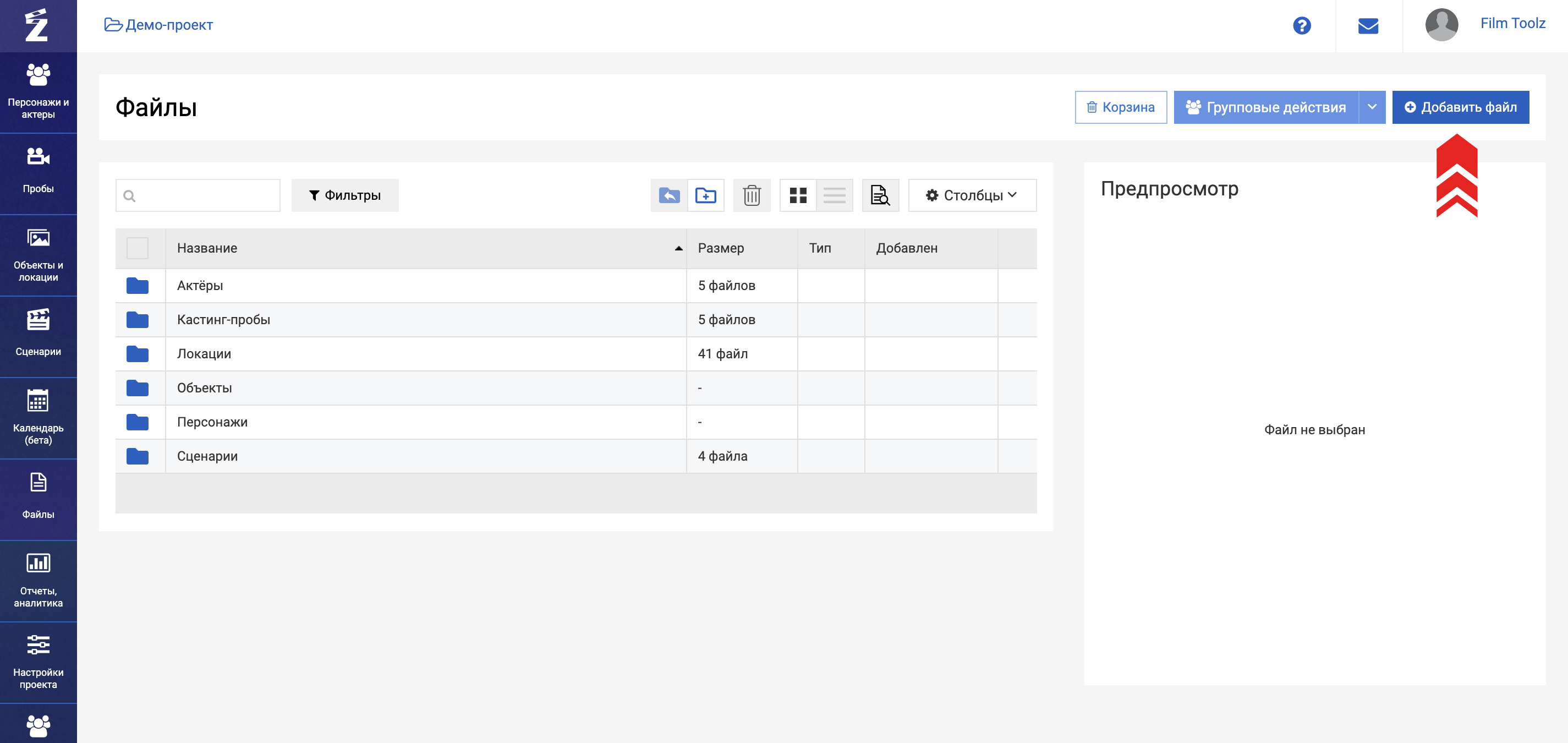The width and height of the screenshot is (1568, 743).
Task: Click the Кастинг-пробы folder icon
Action: pos(138,320)
